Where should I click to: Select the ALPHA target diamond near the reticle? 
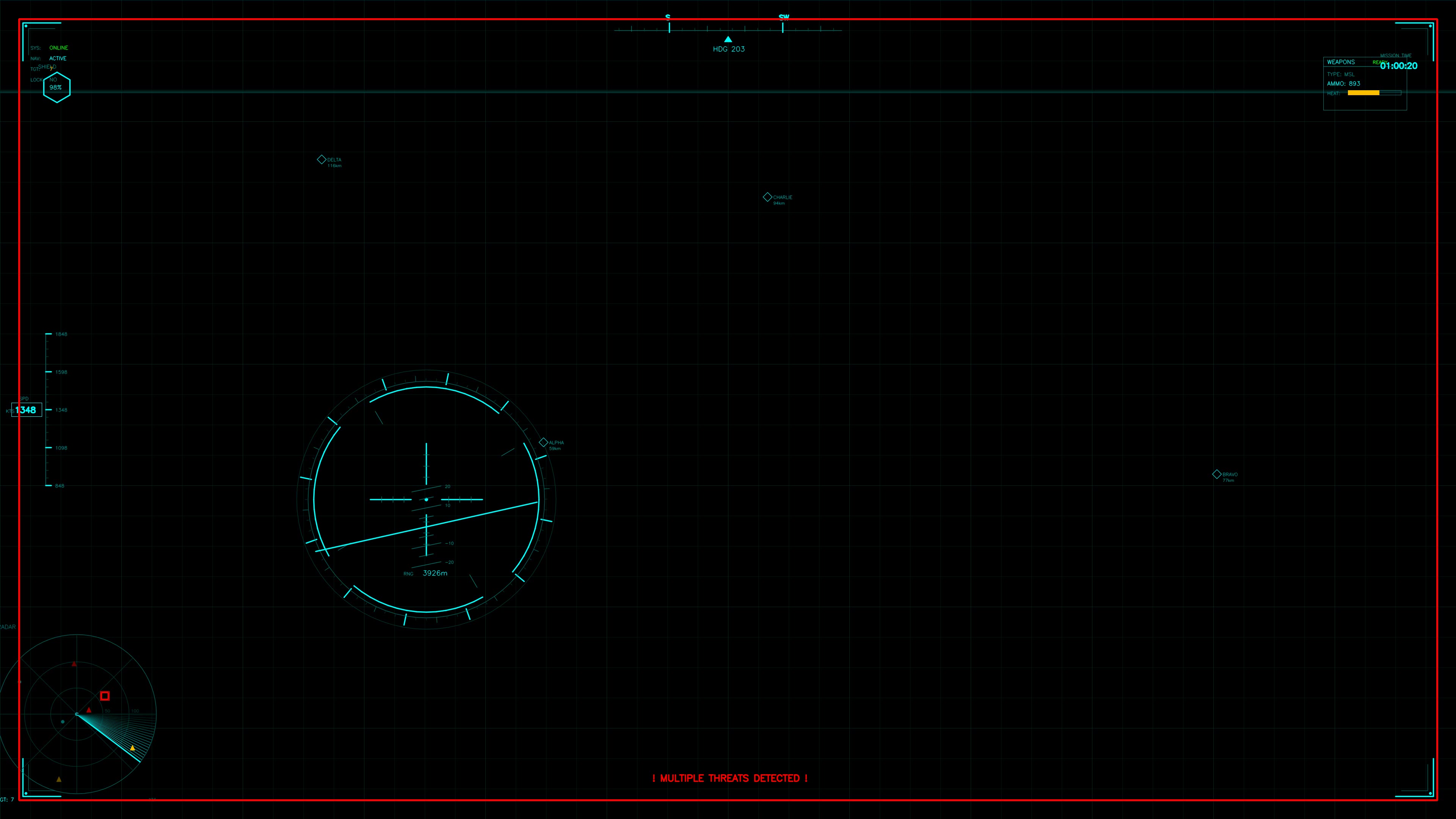tap(544, 442)
